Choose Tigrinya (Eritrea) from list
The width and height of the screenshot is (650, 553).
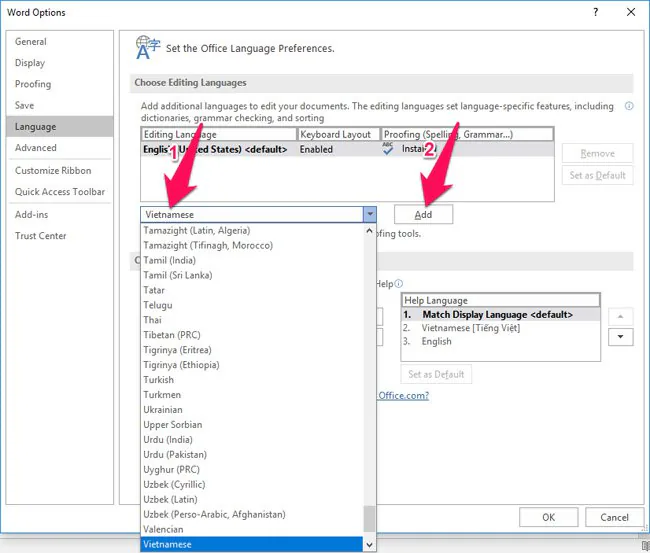coord(252,350)
